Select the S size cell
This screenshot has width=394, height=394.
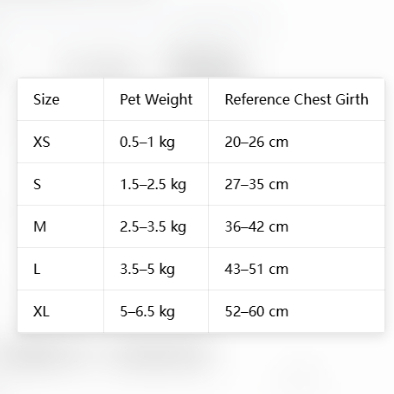[x=60, y=184]
